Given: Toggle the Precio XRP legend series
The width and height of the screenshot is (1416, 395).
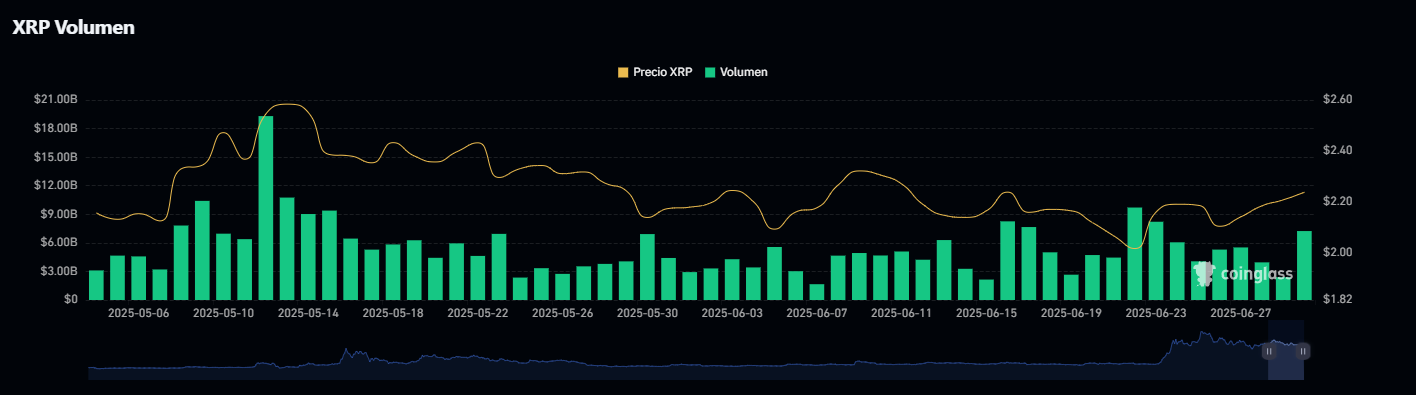Looking at the screenshot, I should [656, 73].
